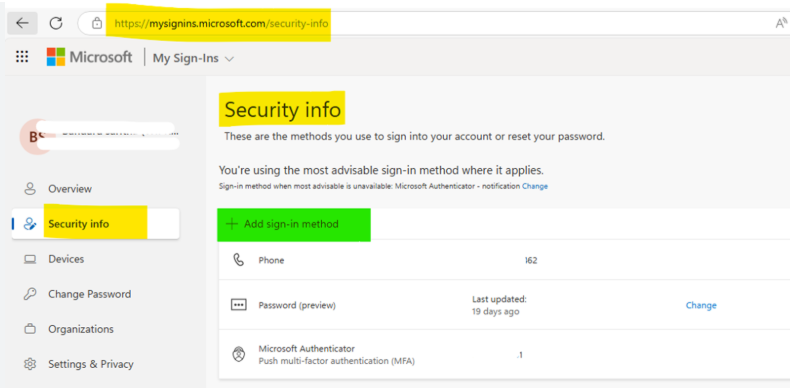The height and width of the screenshot is (388, 790).
Task: Click Add sign-in method
Action: pos(291,224)
